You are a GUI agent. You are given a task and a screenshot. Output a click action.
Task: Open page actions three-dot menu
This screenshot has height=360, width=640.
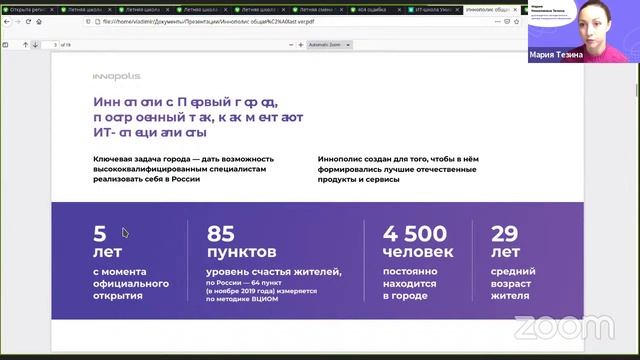497,22
